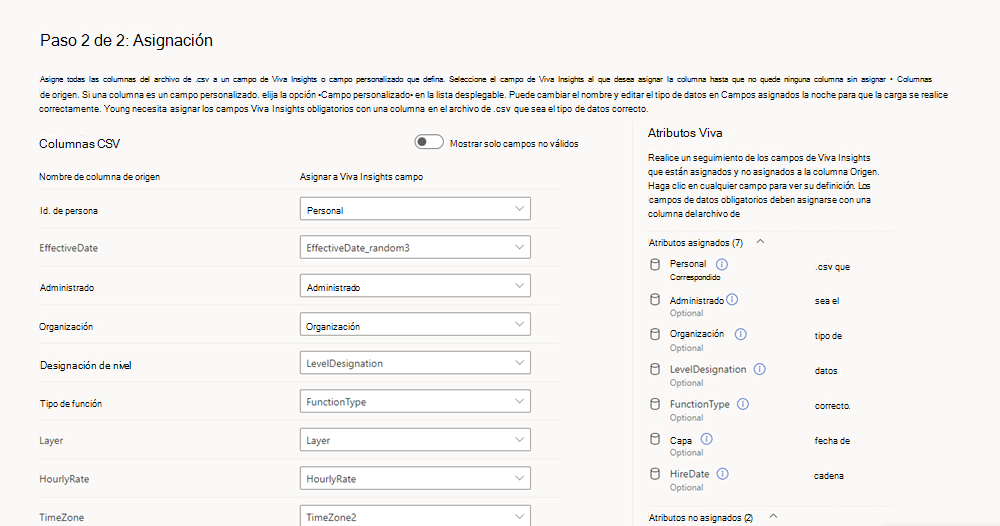Click info icon next to Capa attribute
The image size is (1000, 526).
click(x=707, y=439)
